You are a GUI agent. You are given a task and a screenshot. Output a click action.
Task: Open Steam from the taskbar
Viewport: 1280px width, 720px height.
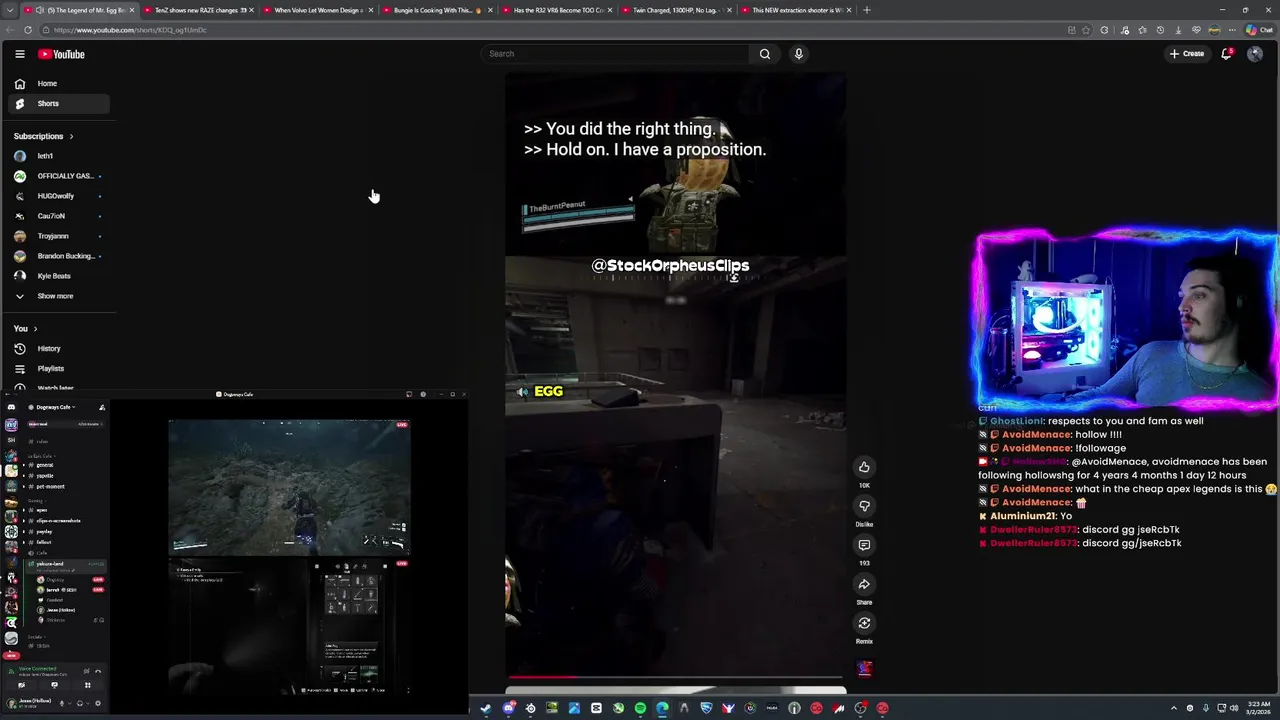tap(486, 708)
